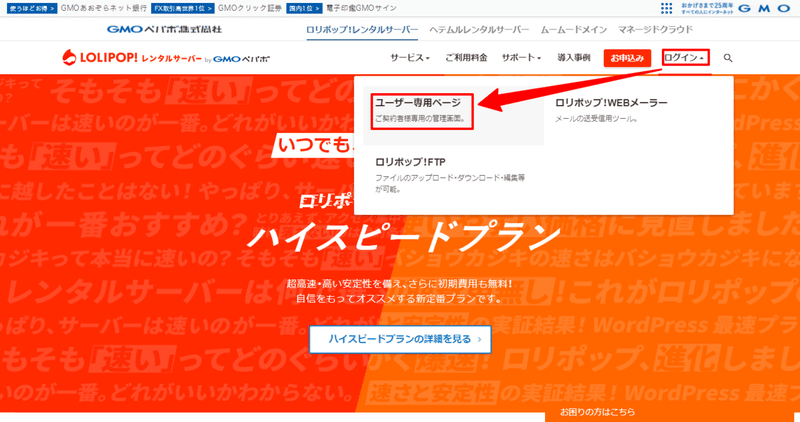800x422 pixels.
Task: Select ロリポップ!WEBメーラー login option
Action: 611,103
